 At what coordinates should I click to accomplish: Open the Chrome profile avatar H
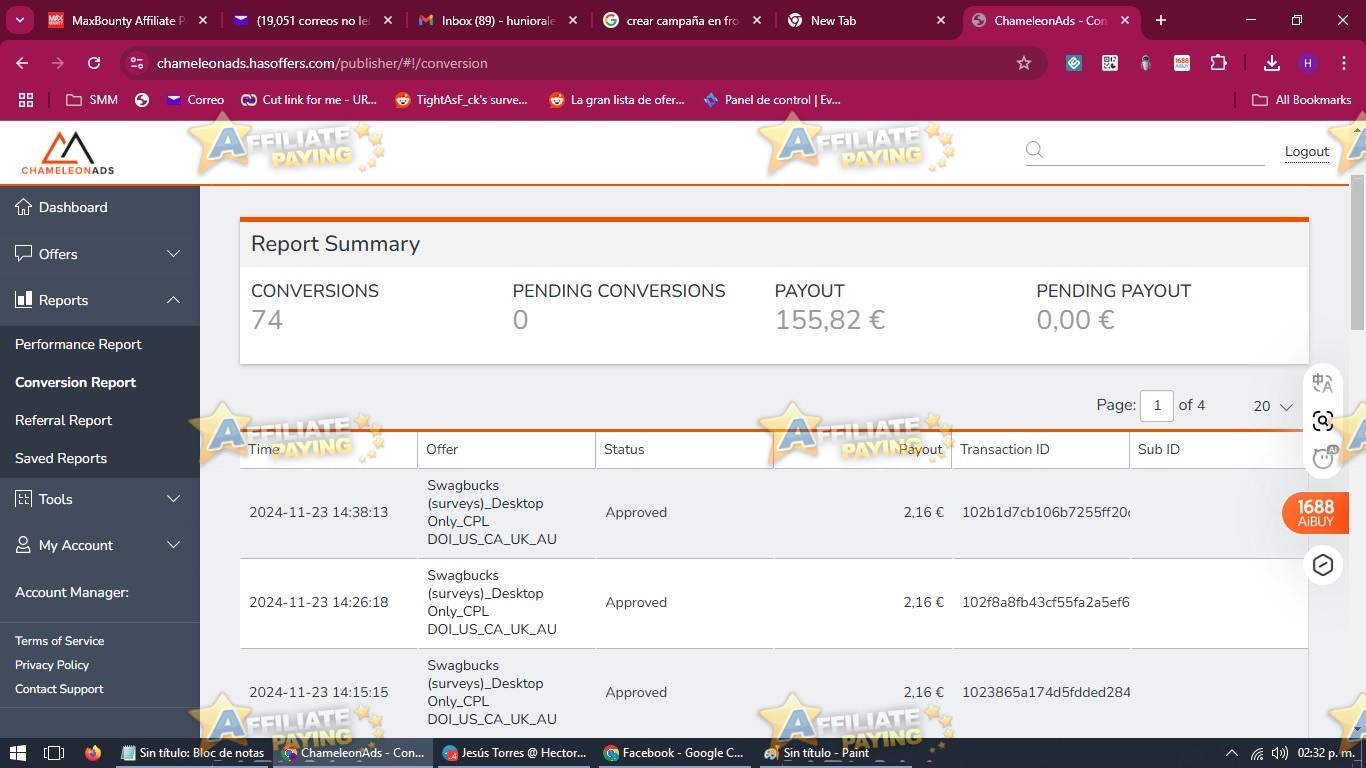point(1308,63)
